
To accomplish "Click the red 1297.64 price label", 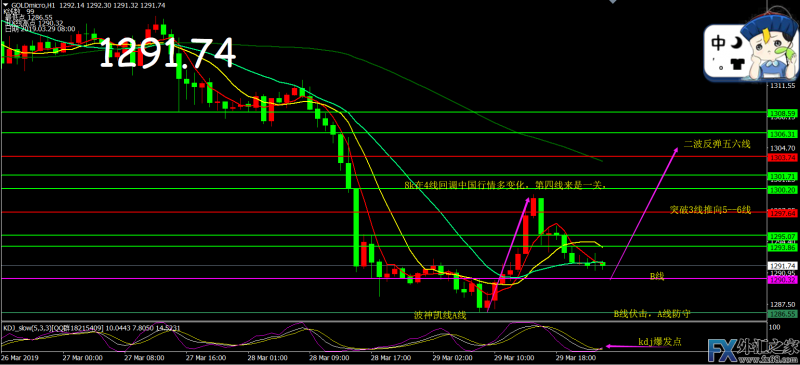I will [782, 213].
